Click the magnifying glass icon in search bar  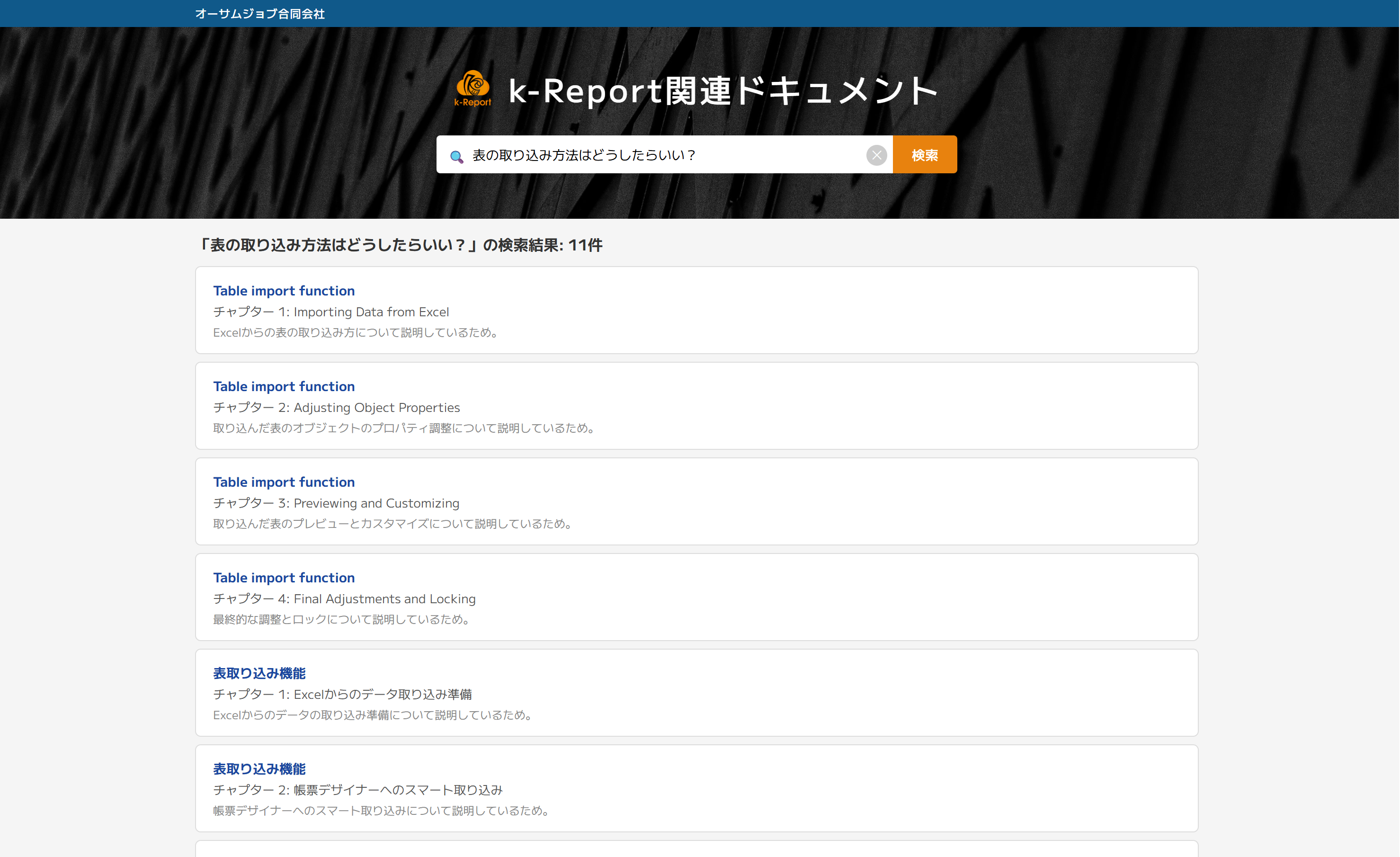[x=456, y=154]
